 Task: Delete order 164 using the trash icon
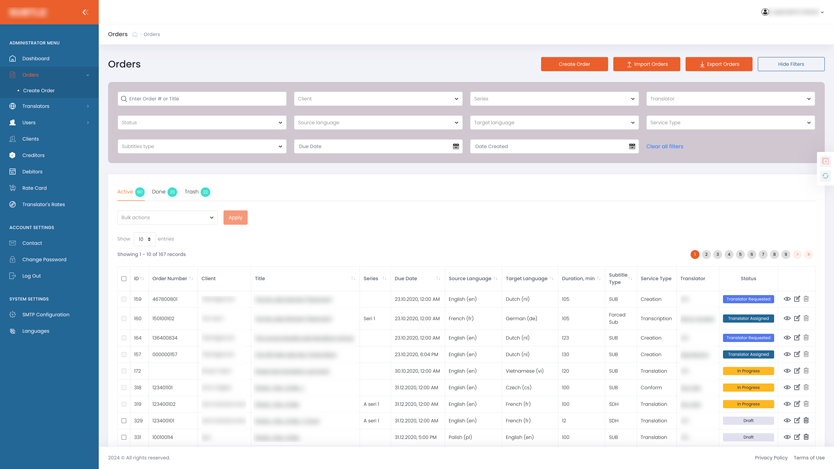click(806, 338)
